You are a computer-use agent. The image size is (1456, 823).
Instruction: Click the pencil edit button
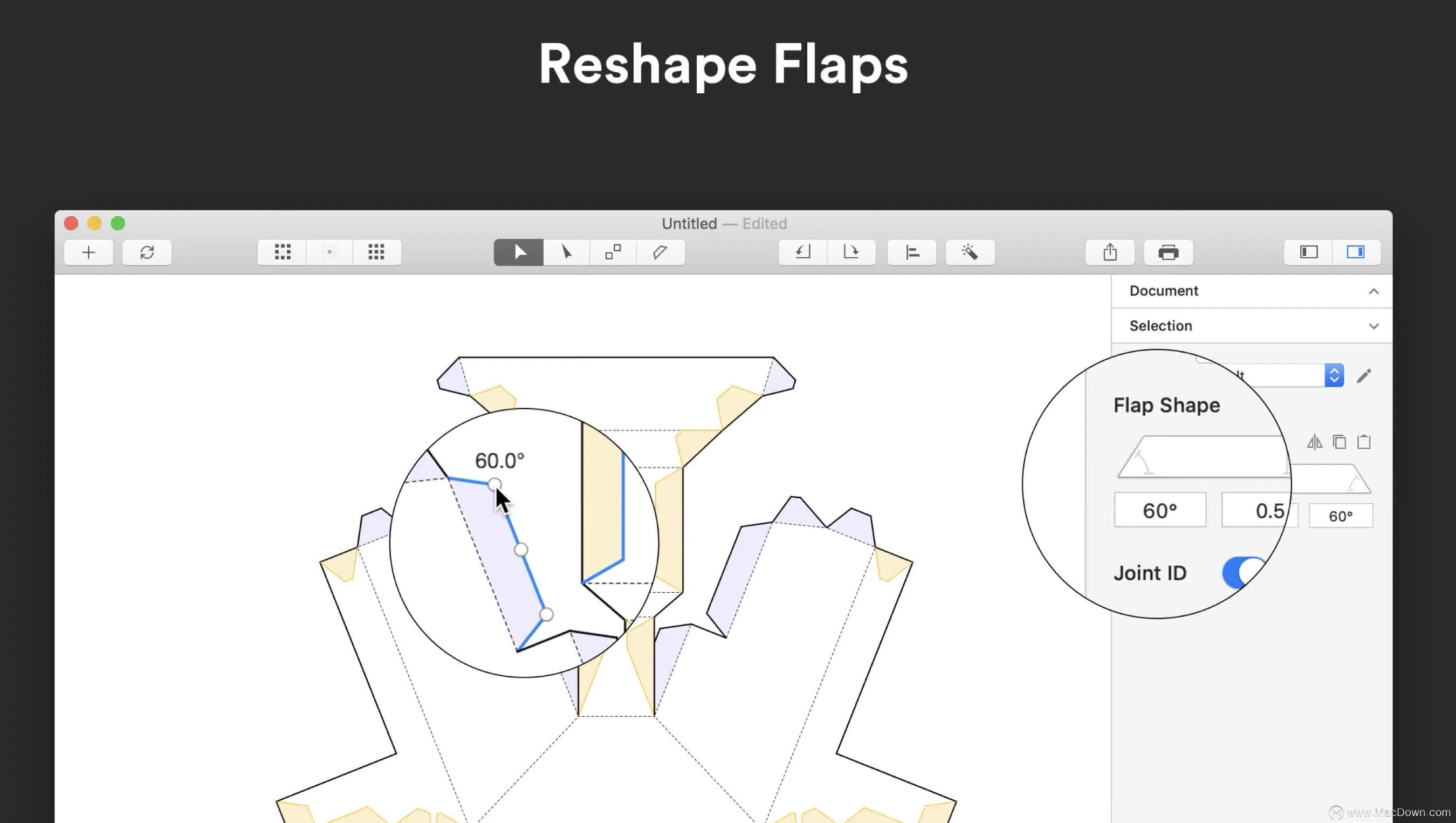[x=1364, y=376]
